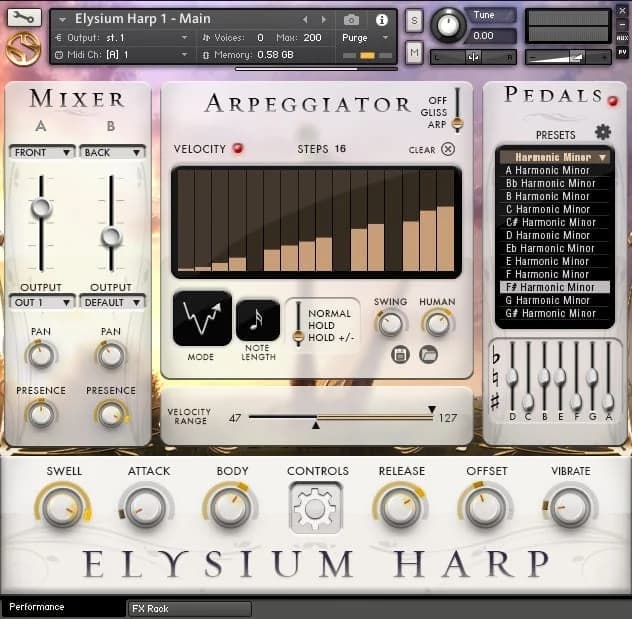Take a snapshot with the camera icon
The image size is (632, 619).
coord(351,20)
